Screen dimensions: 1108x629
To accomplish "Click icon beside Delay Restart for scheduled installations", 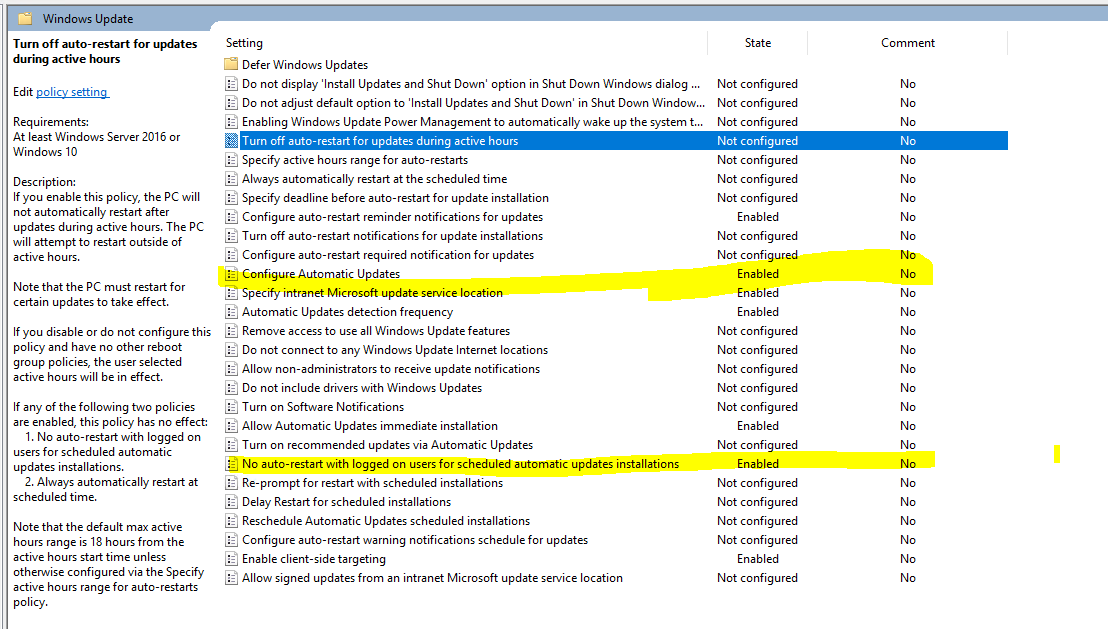I will click(232, 502).
